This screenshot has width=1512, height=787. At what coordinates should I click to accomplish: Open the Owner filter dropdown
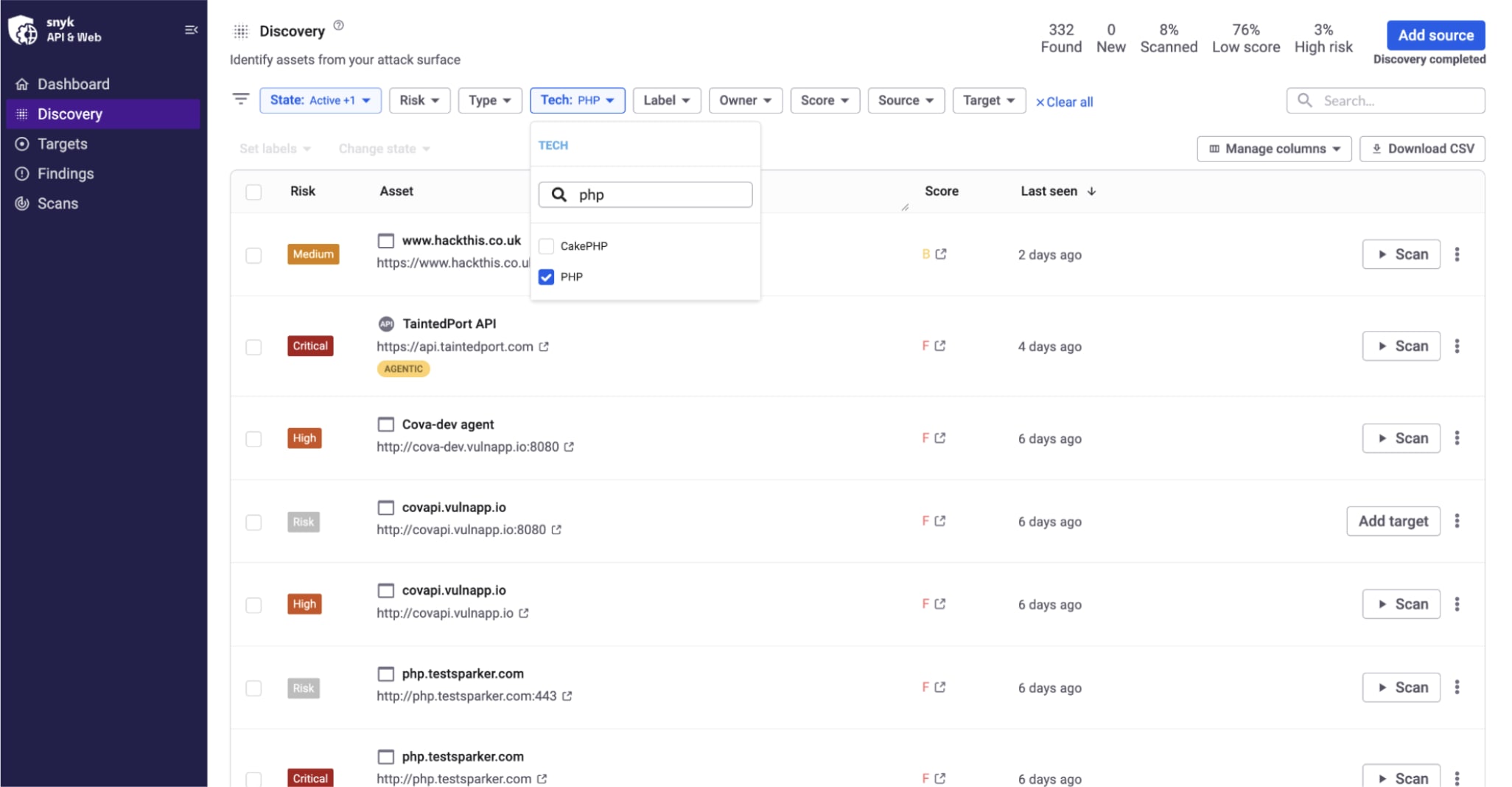pos(745,100)
